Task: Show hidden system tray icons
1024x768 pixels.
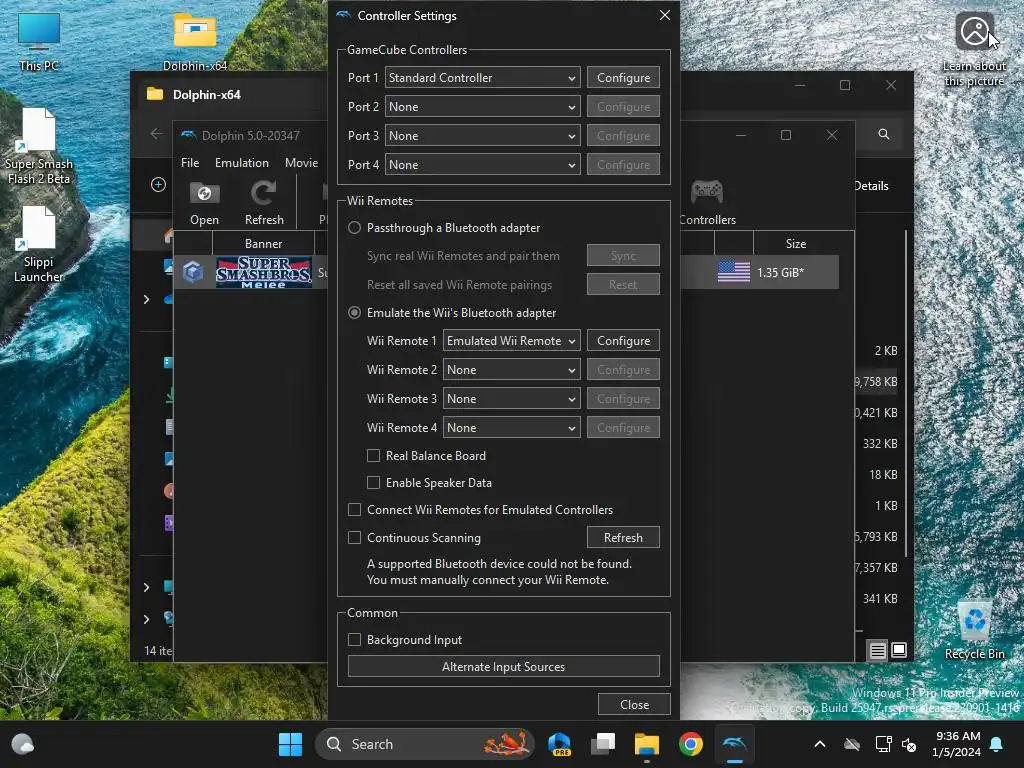Action: pyautogui.click(x=820, y=744)
